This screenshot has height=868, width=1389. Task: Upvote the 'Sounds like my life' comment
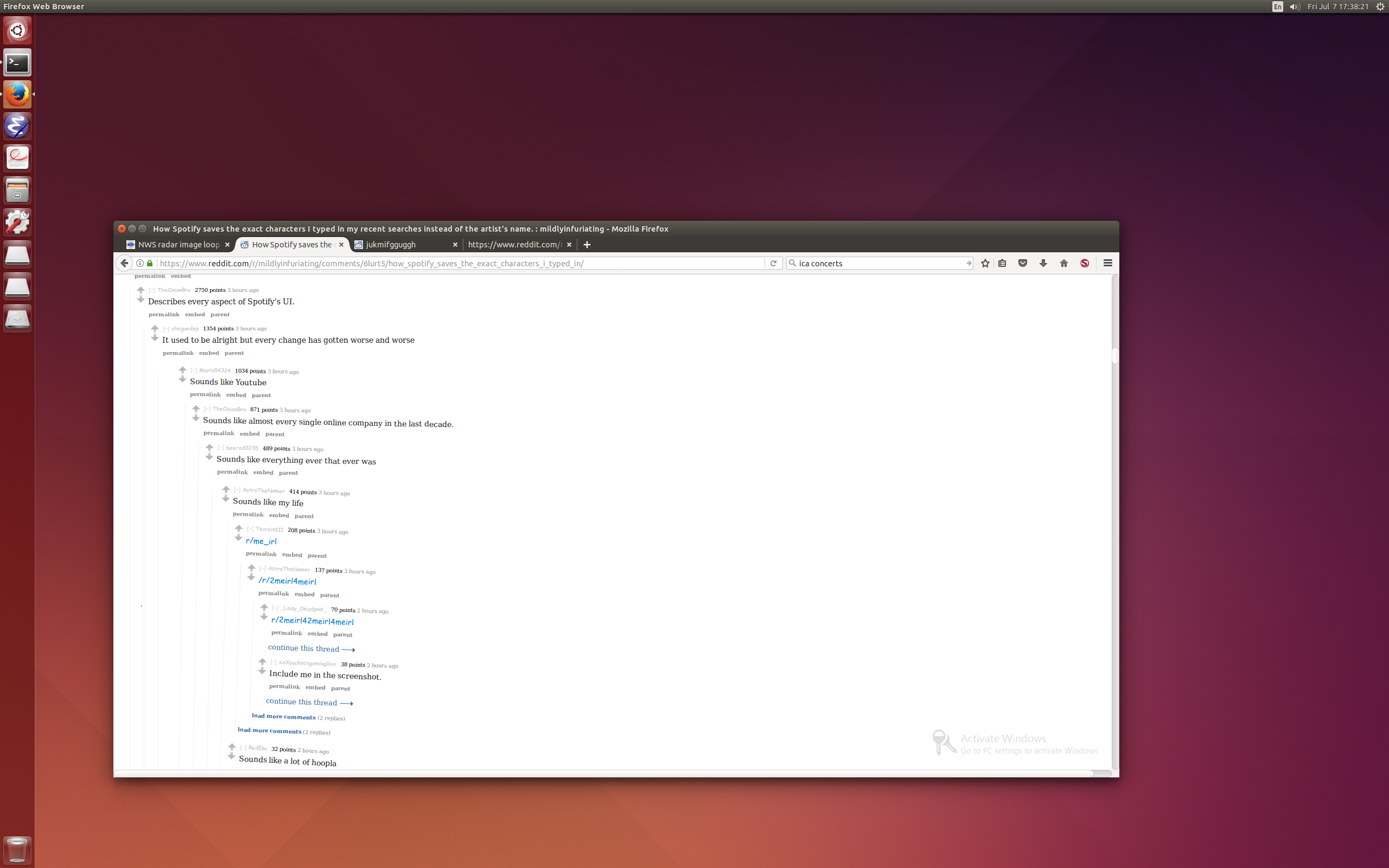[226, 489]
